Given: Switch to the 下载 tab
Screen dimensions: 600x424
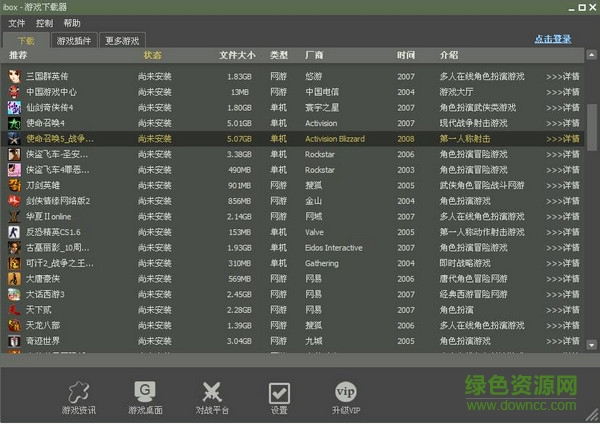Looking at the screenshot, I should (x=26, y=40).
